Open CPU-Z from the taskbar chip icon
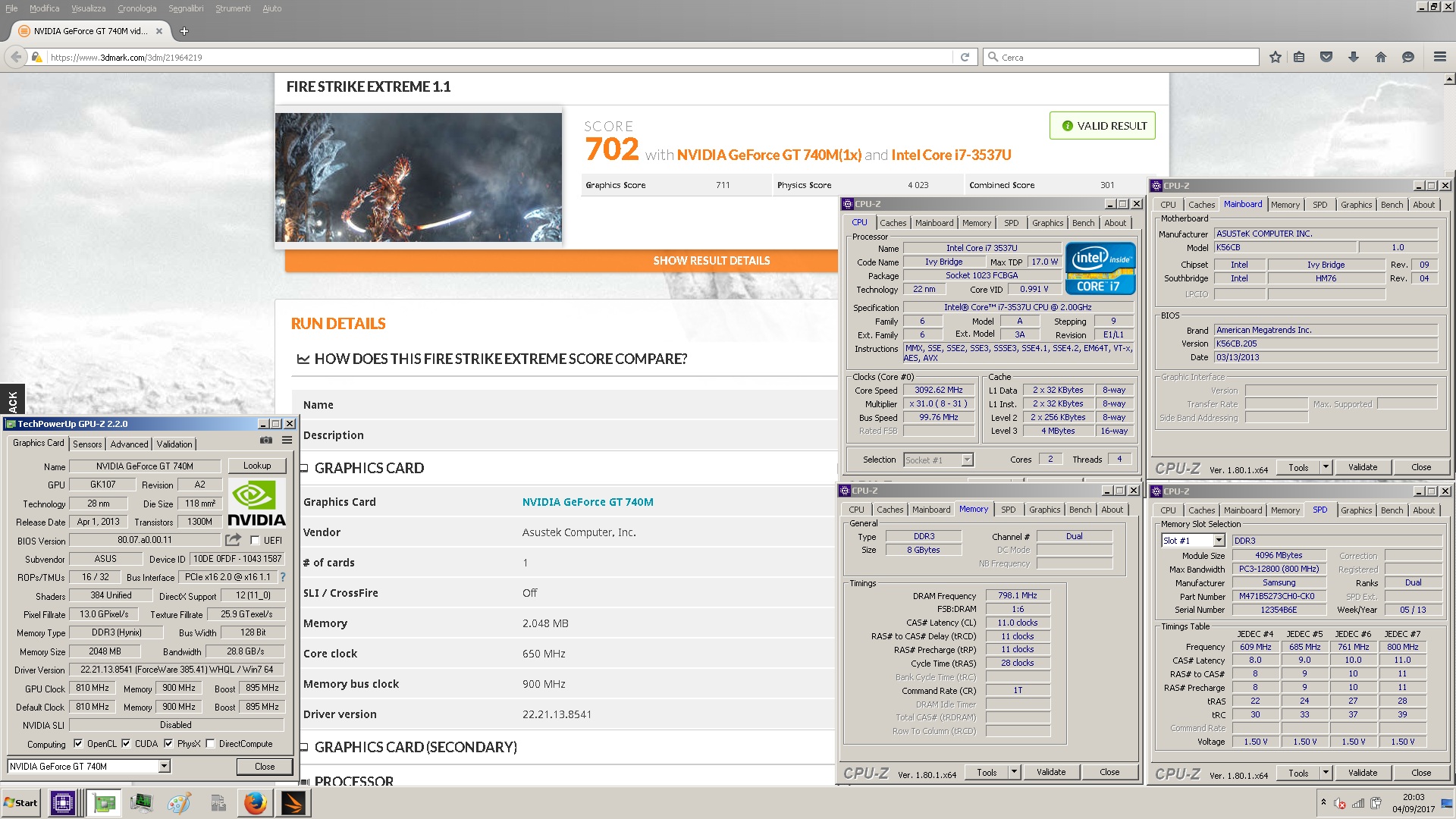Viewport: 1456px width, 819px height. (x=62, y=803)
